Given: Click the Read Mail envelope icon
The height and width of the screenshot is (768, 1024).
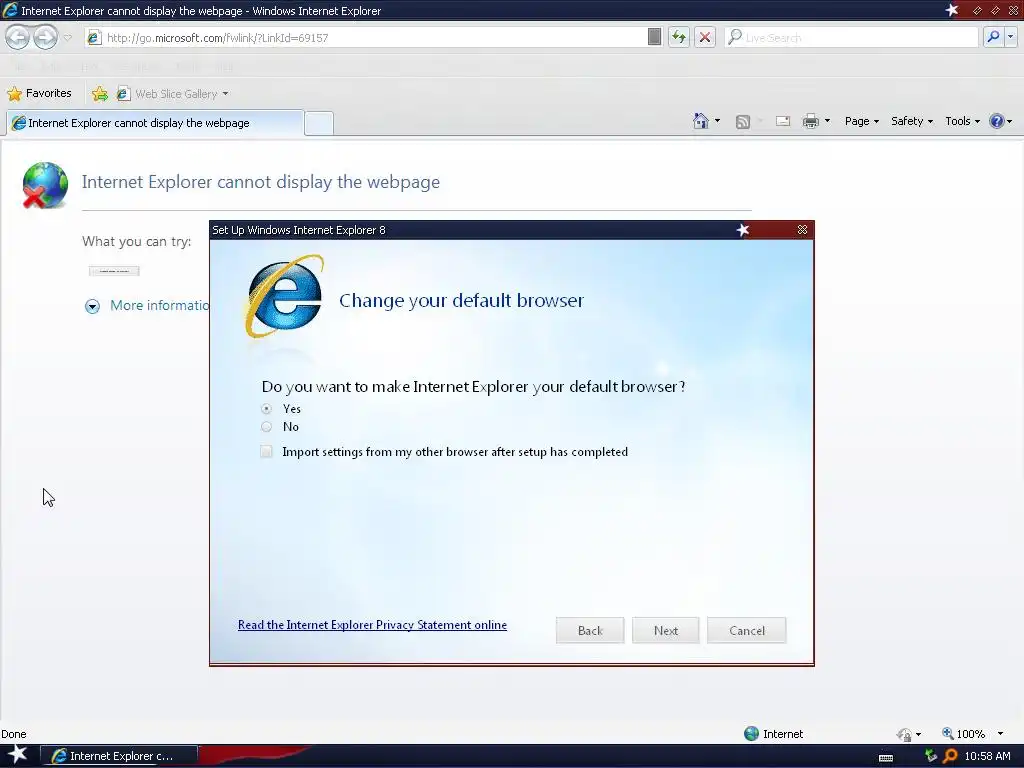Looking at the screenshot, I should 783,121.
